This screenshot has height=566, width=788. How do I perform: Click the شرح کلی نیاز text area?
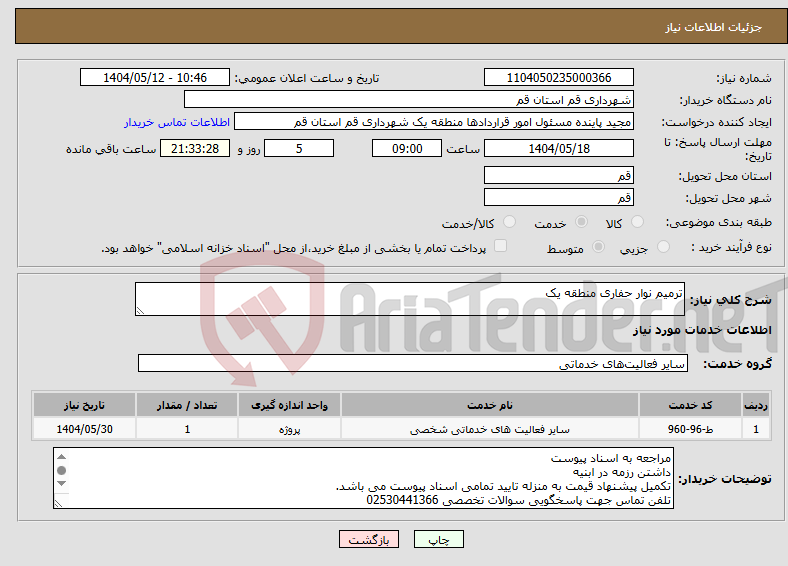pyautogui.click(x=410, y=299)
